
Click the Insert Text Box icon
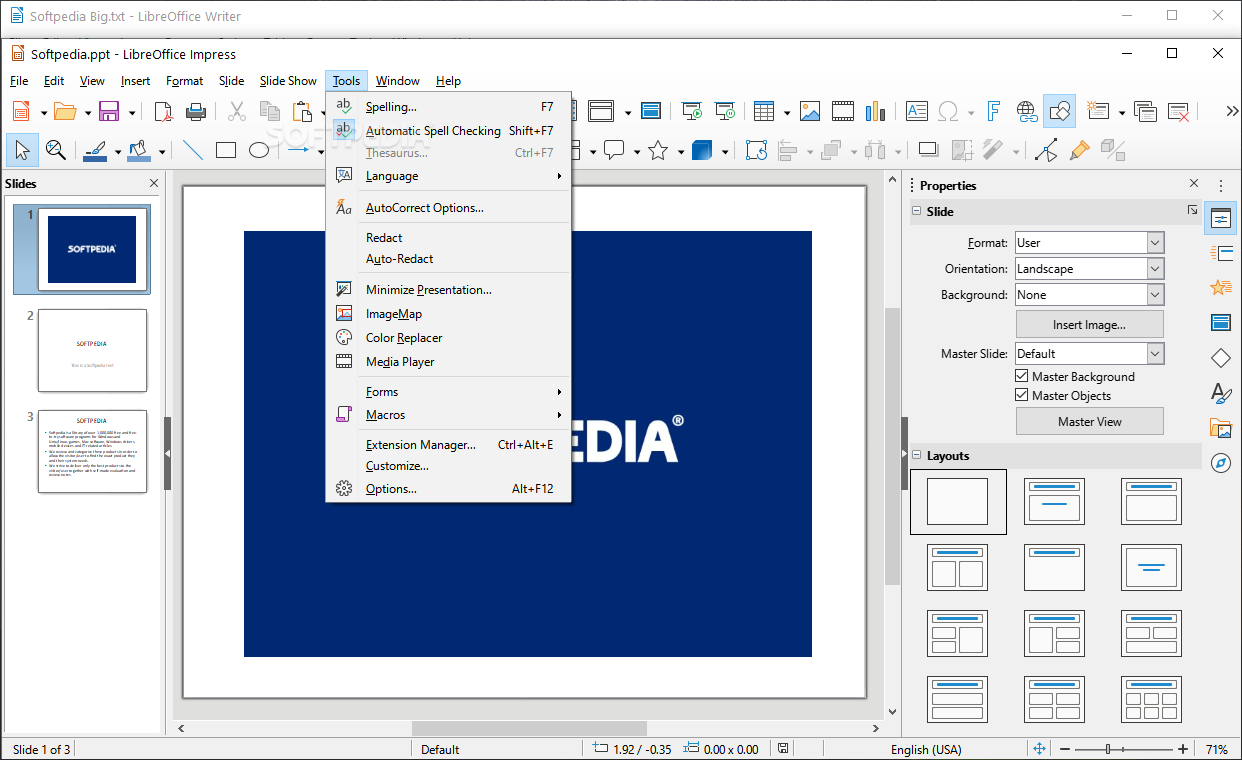pyautogui.click(x=917, y=111)
